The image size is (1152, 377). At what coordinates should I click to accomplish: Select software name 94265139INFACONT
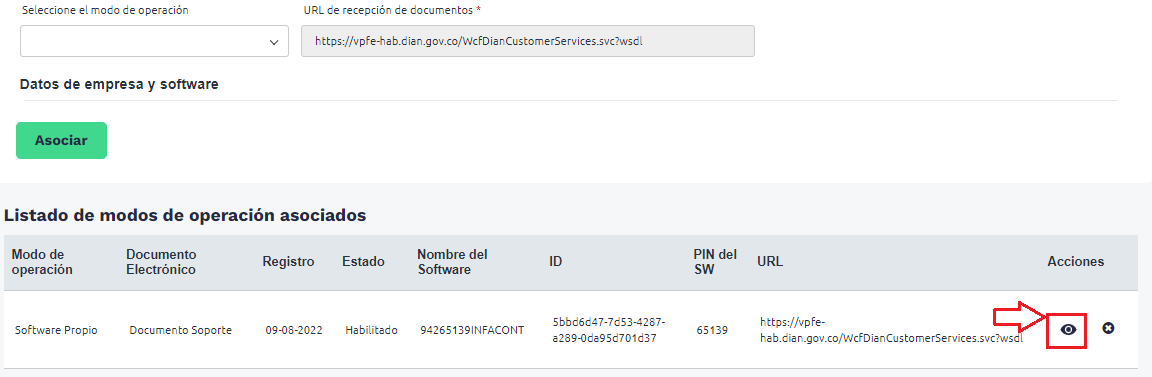pyautogui.click(x=472, y=330)
